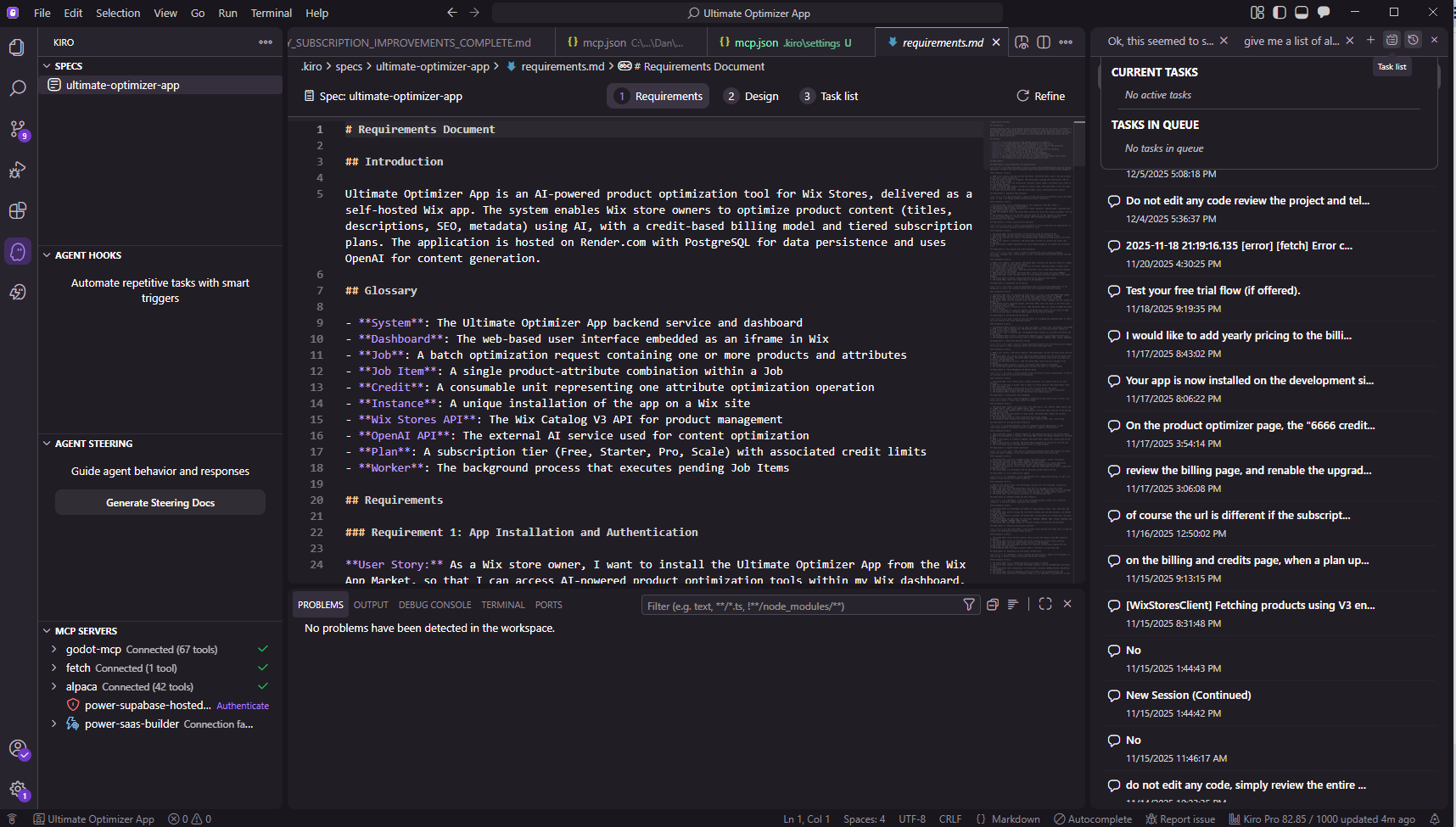This screenshot has height=827, width=1456.
Task: Toggle the bottom panel visibility
Action: (1302, 13)
